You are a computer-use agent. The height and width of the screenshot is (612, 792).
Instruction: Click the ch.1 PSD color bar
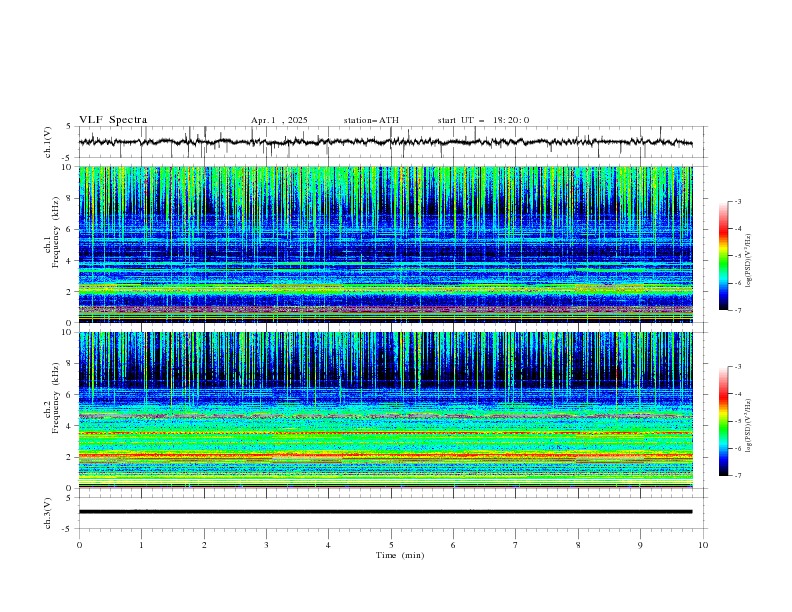pos(724,256)
